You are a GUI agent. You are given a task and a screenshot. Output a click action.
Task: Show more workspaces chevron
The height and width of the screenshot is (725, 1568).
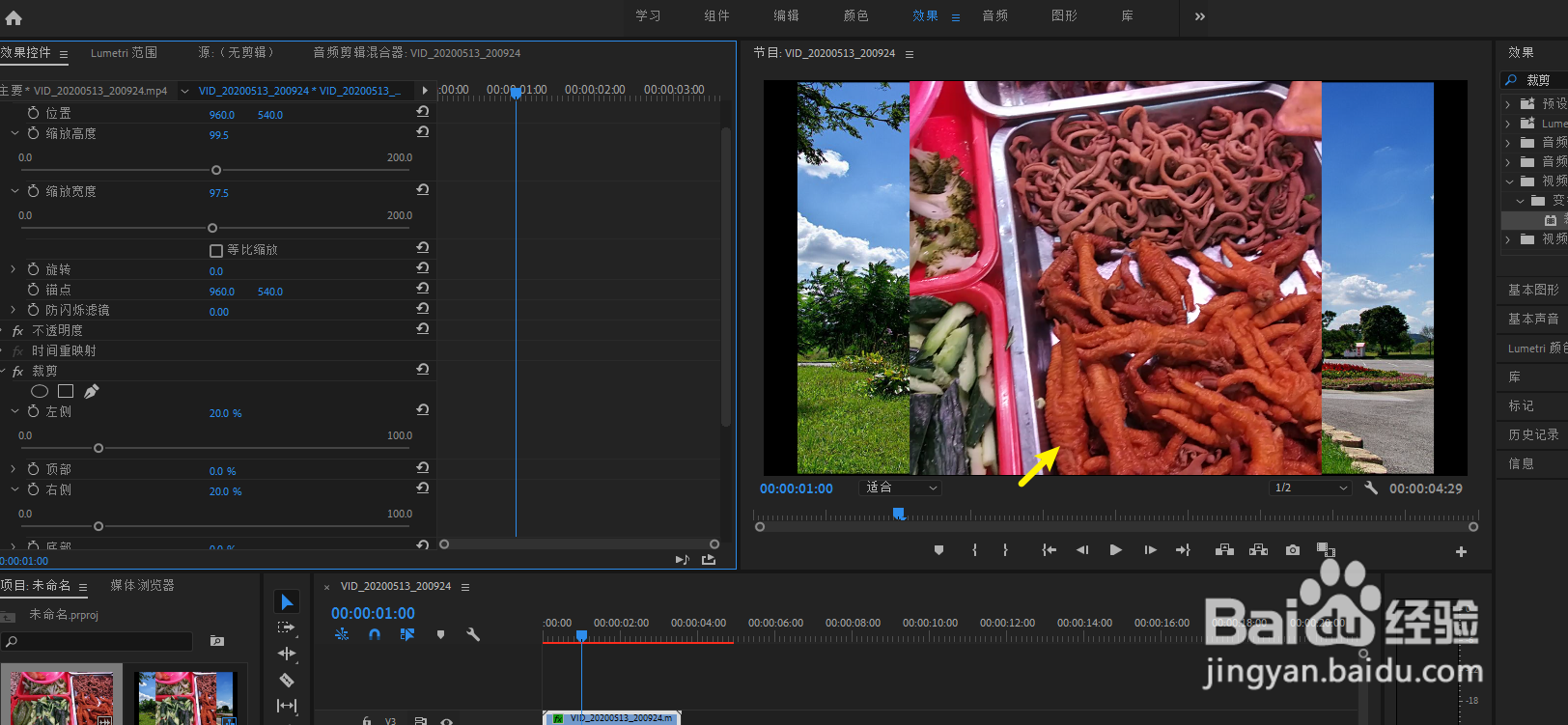click(1200, 16)
